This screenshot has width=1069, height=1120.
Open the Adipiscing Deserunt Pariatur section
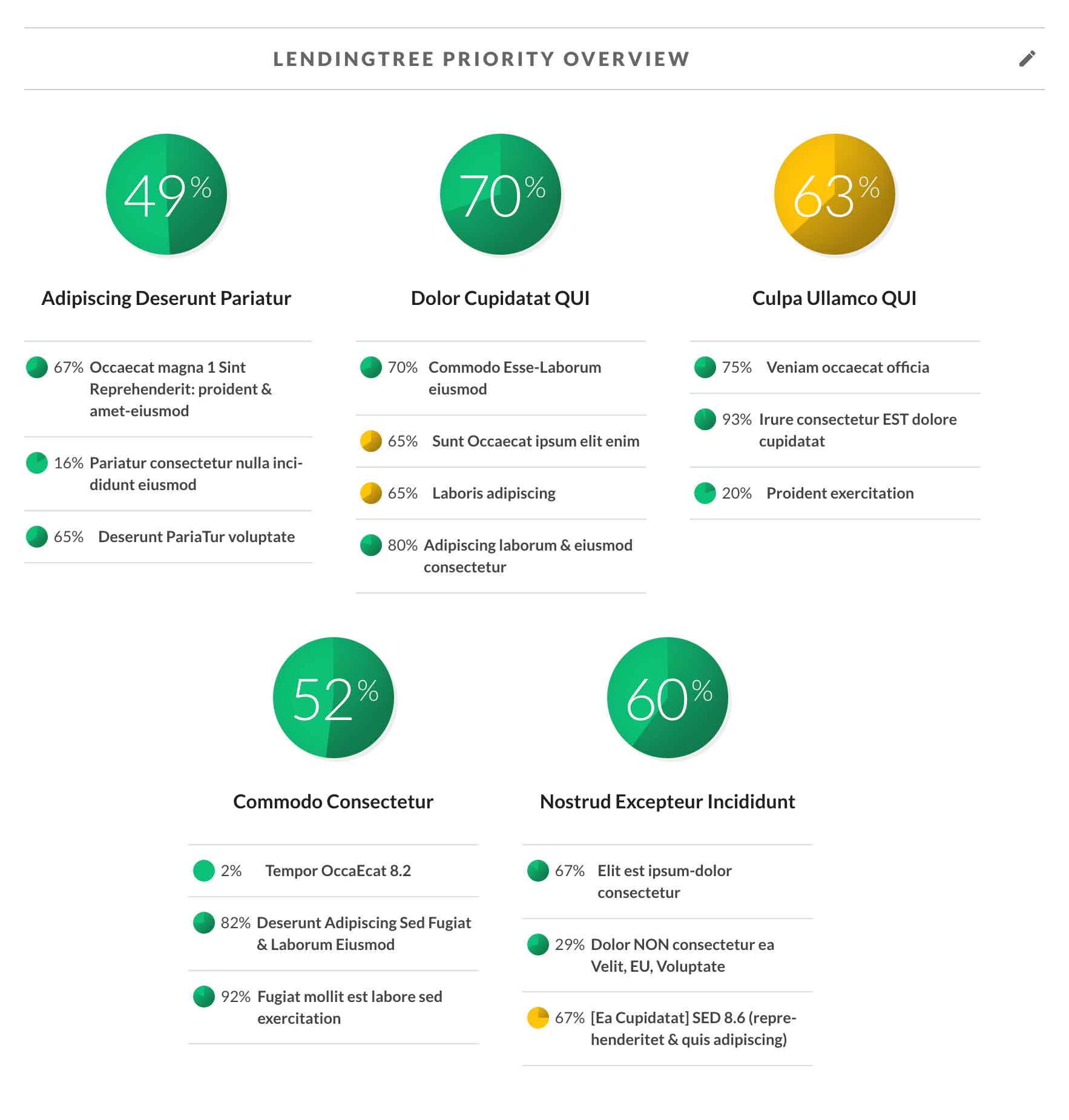pyautogui.click(x=166, y=297)
